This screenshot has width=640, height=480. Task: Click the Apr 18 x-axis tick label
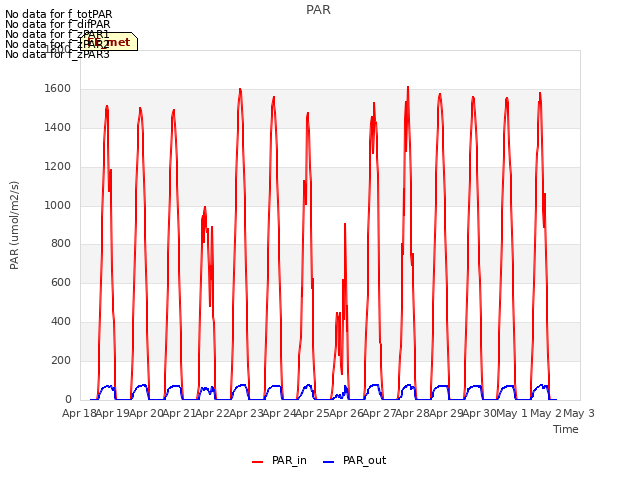coord(79,413)
